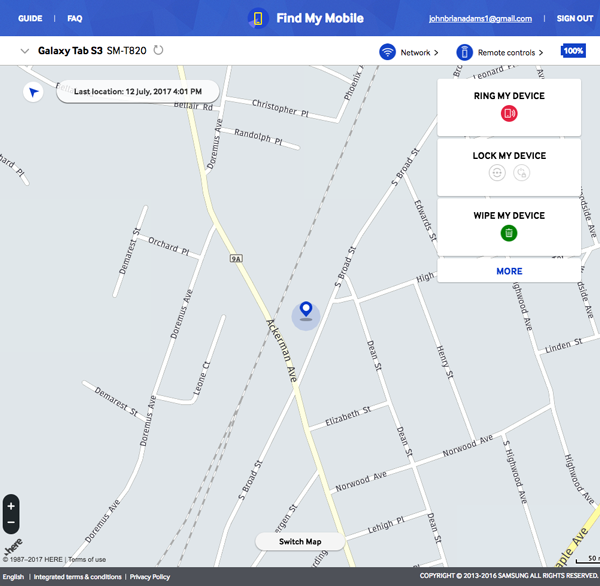
Task: Open the WIPE MY DEVICE card
Action: (509, 227)
